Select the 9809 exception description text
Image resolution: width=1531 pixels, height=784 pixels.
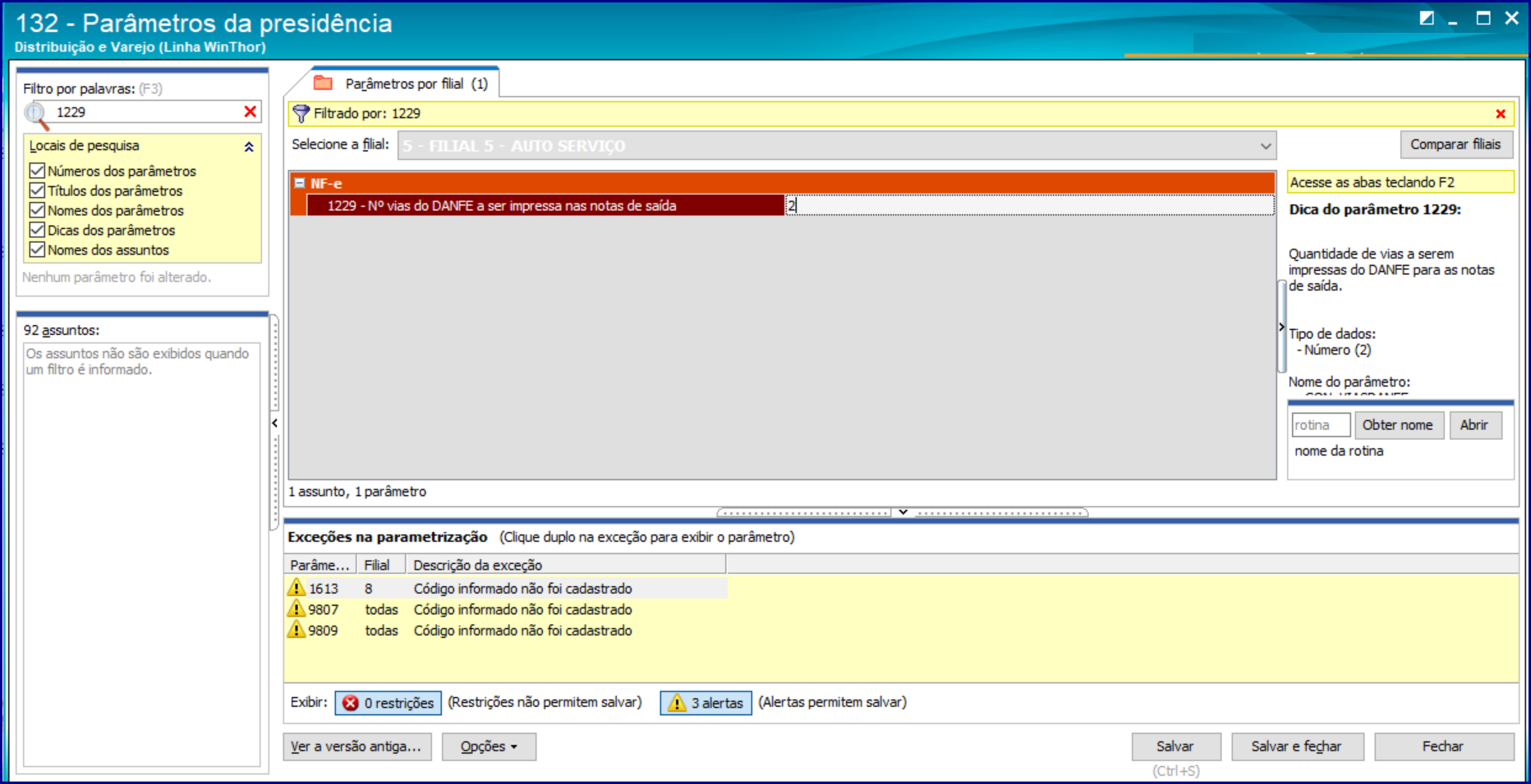pyautogui.click(x=523, y=630)
